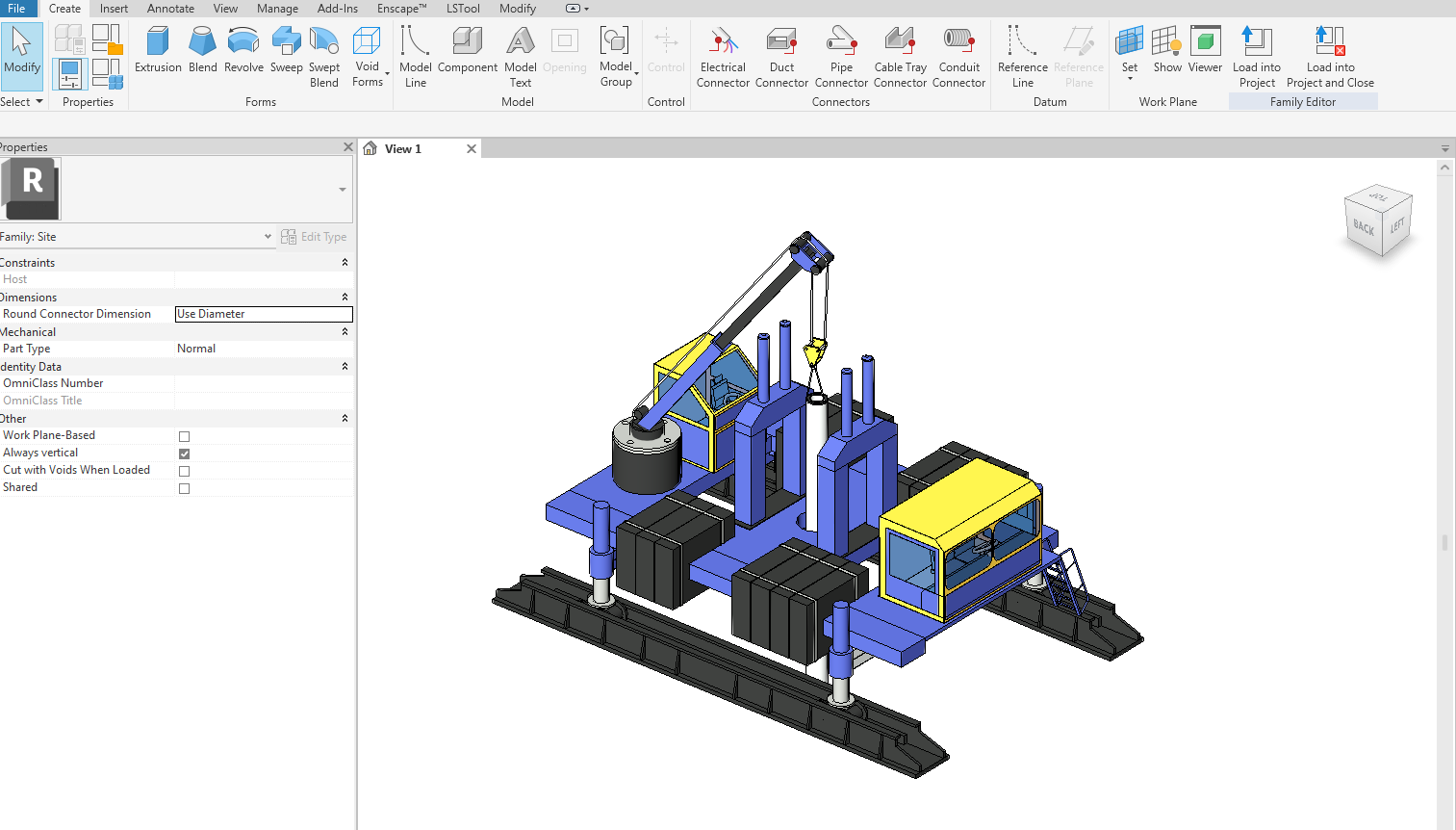The width and height of the screenshot is (1456, 830).
Task: Add an Electrical Connector
Action: point(723,58)
